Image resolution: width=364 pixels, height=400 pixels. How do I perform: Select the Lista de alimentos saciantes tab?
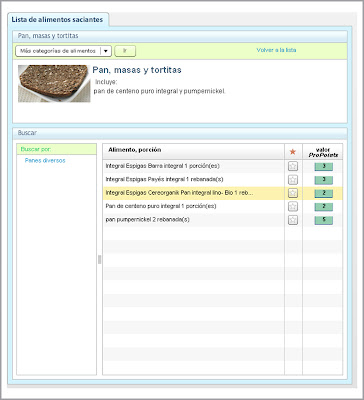57,19
